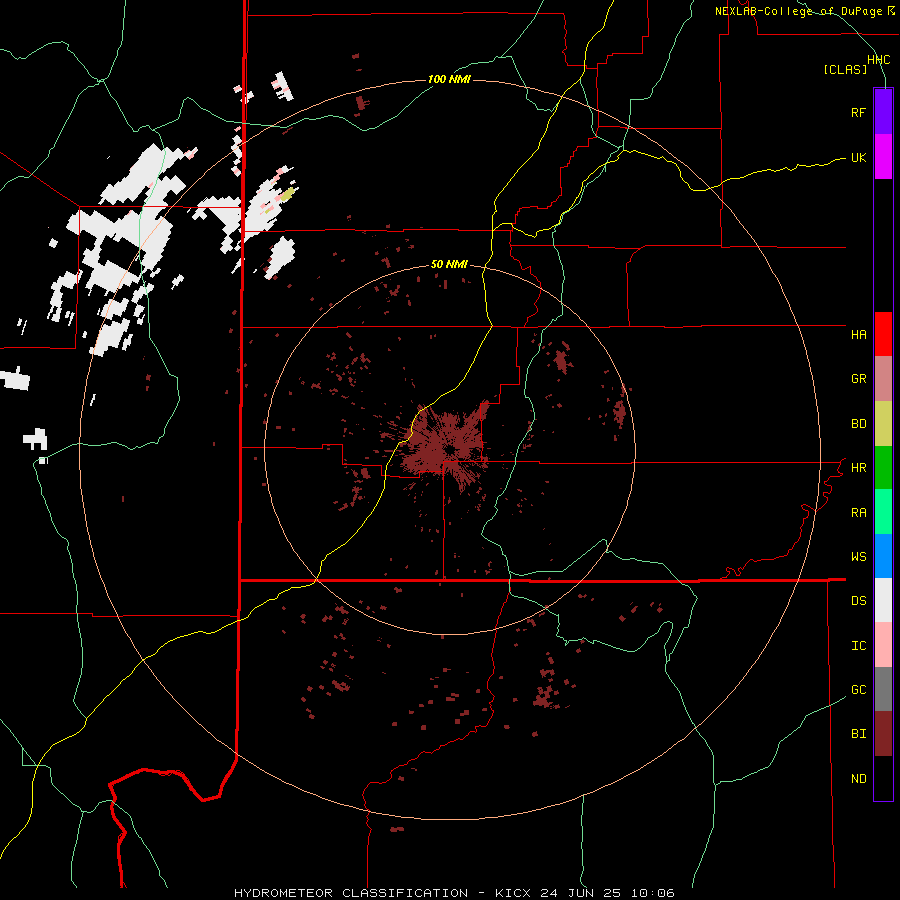Click the DS legend label
The height and width of the screenshot is (900, 900).
859,601
